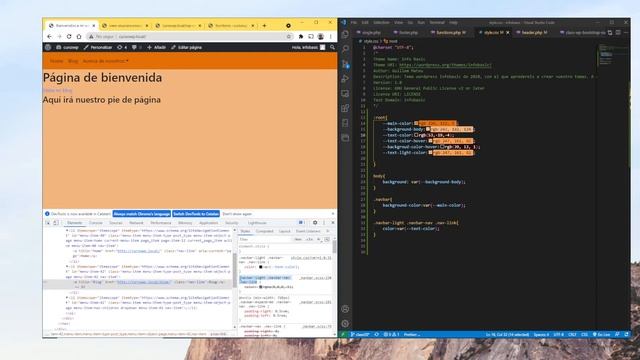Click the WordPress logo in admin bar
640x360 pixels.
coord(48,47)
